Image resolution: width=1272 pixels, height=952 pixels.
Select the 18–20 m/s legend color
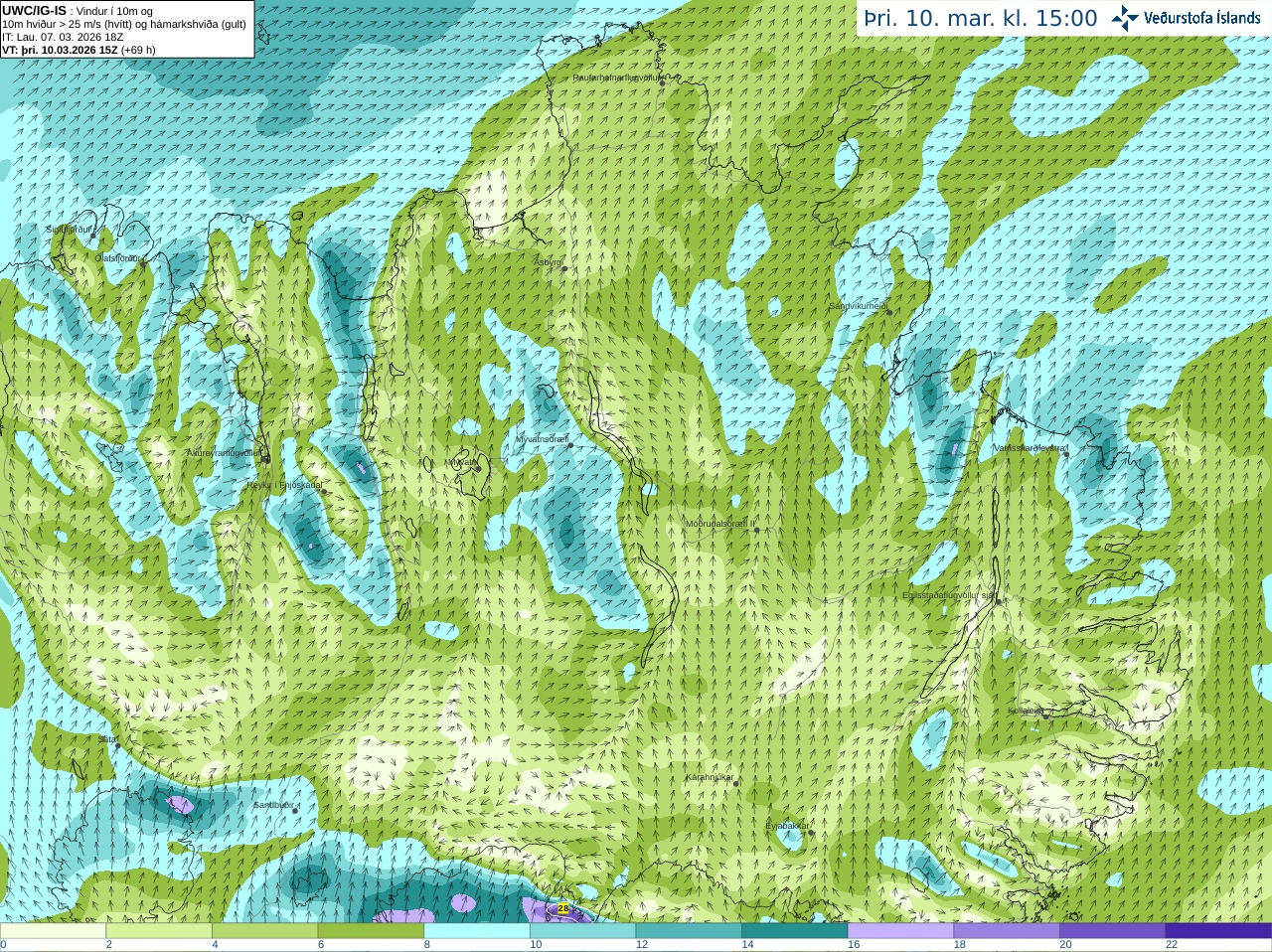pyautogui.click(x=1007, y=931)
